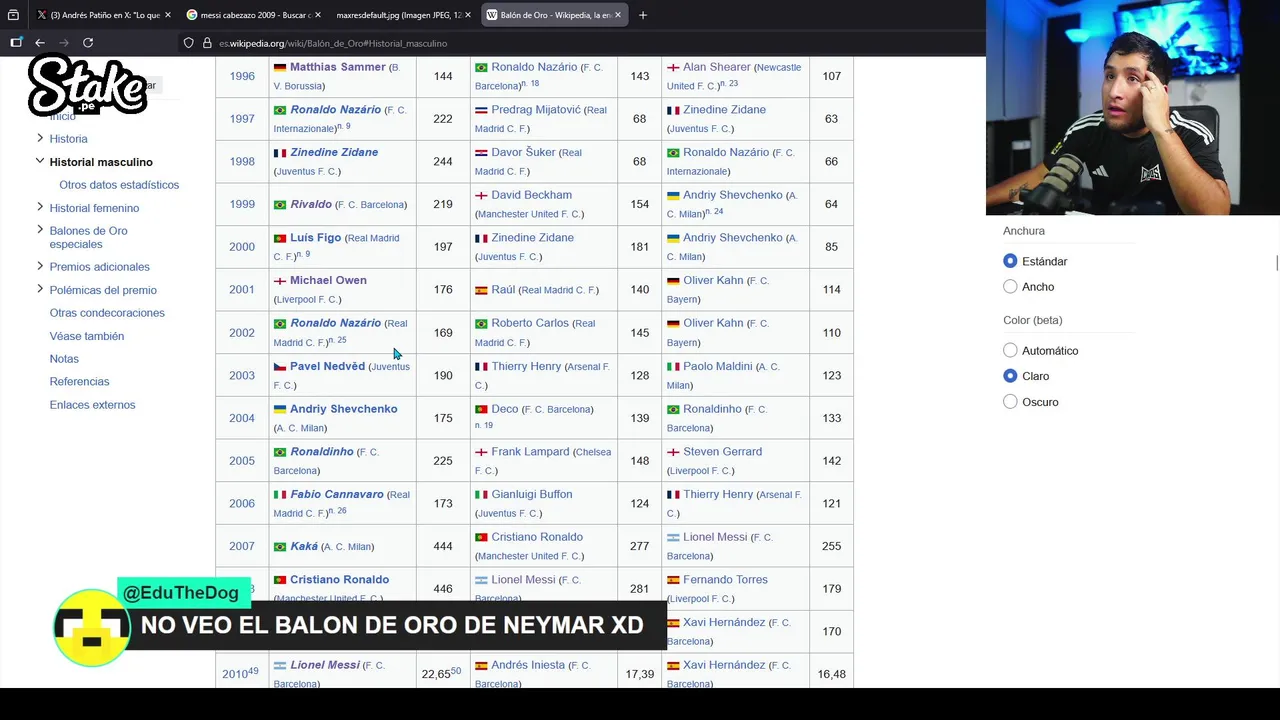Reload the page with refresh icon
Image resolution: width=1280 pixels, height=720 pixels.
point(88,43)
